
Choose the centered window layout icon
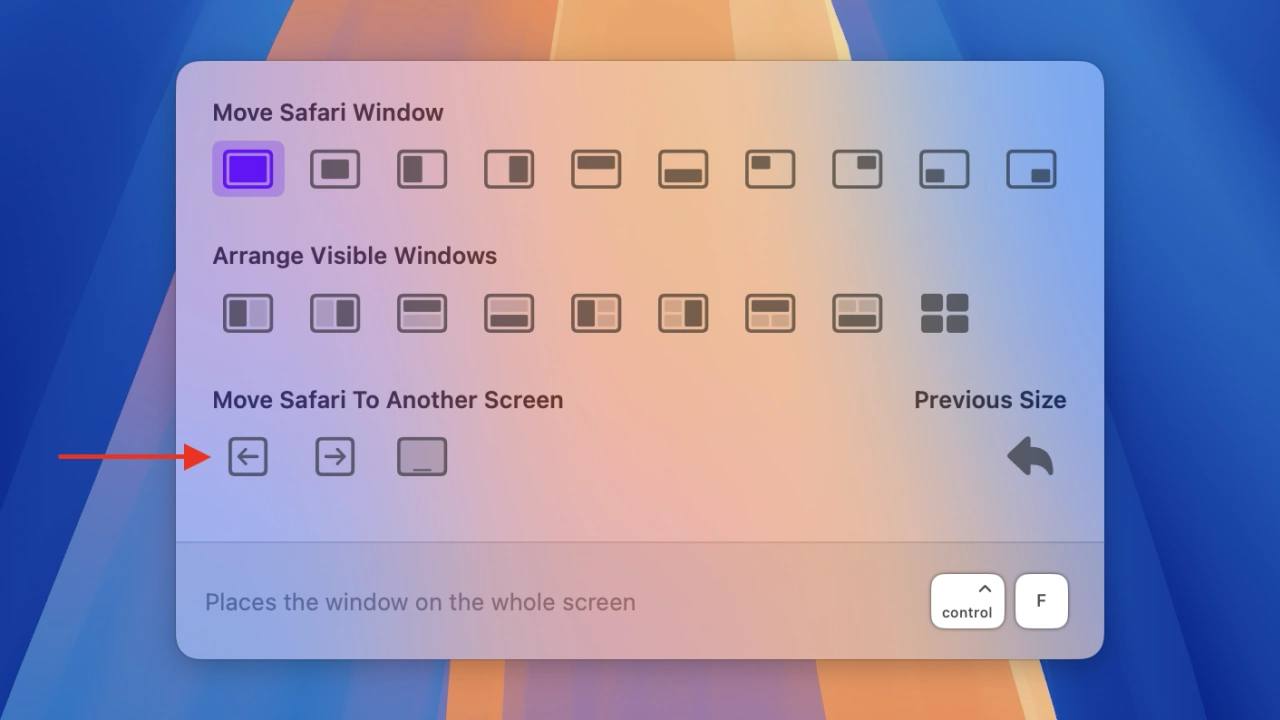pyautogui.click(x=335, y=169)
